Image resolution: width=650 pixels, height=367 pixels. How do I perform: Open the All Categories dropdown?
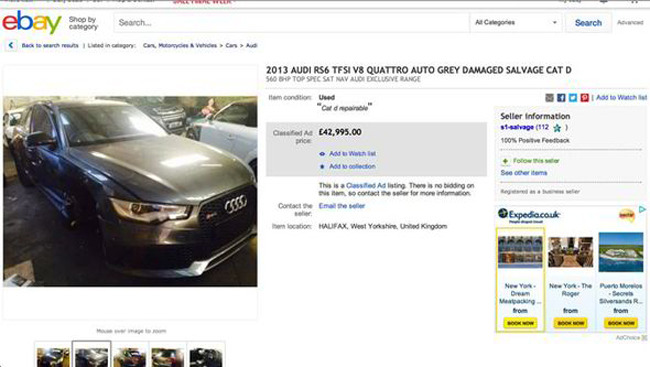pyautogui.click(x=516, y=23)
